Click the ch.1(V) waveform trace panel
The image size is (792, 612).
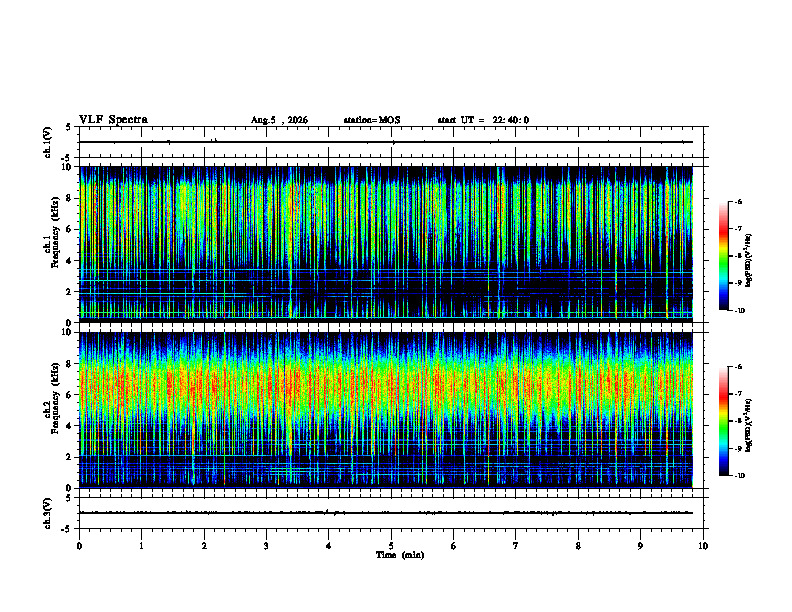391,142
